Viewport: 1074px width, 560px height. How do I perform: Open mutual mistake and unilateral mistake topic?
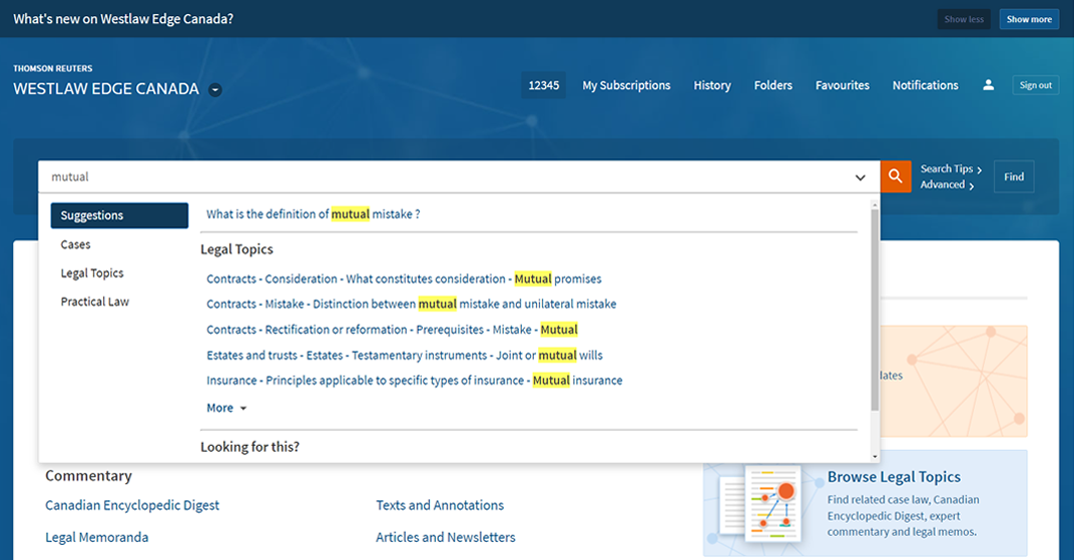pos(411,304)
